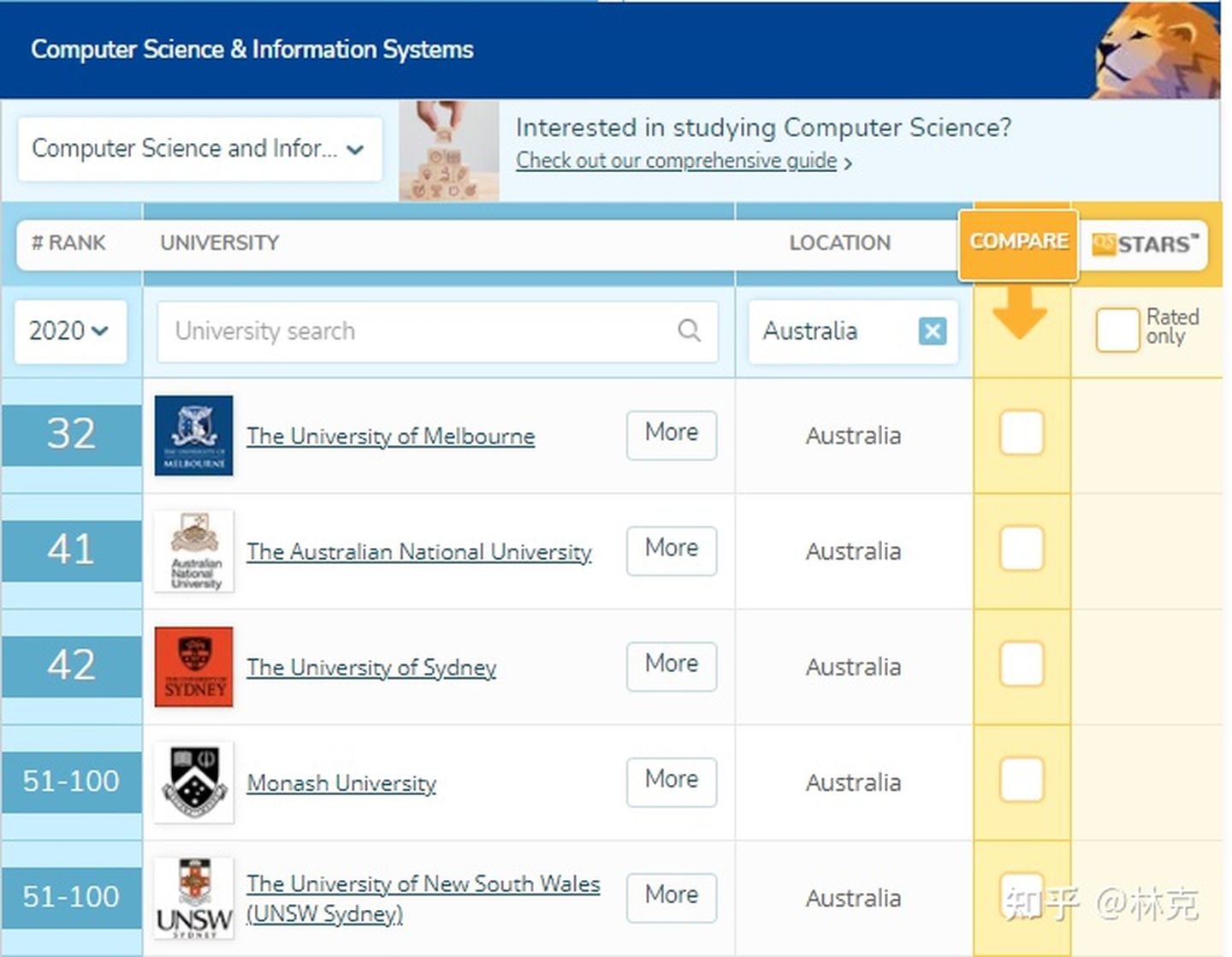Click the rank 41 cell
This screenshot has width=1232, height=957.
[x=71, y=550]
